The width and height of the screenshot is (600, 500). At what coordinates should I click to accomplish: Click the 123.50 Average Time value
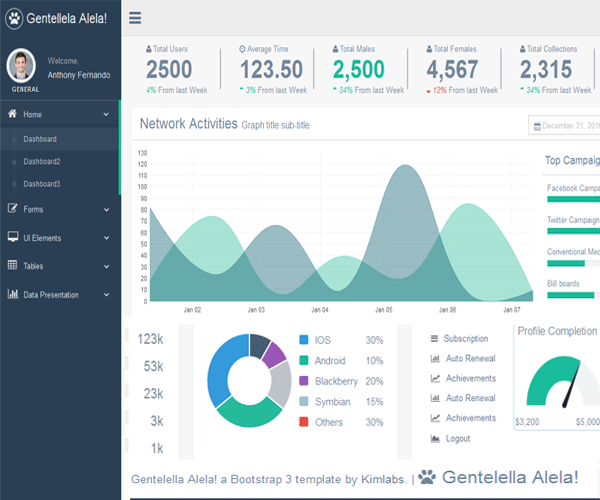click(271, 69)
